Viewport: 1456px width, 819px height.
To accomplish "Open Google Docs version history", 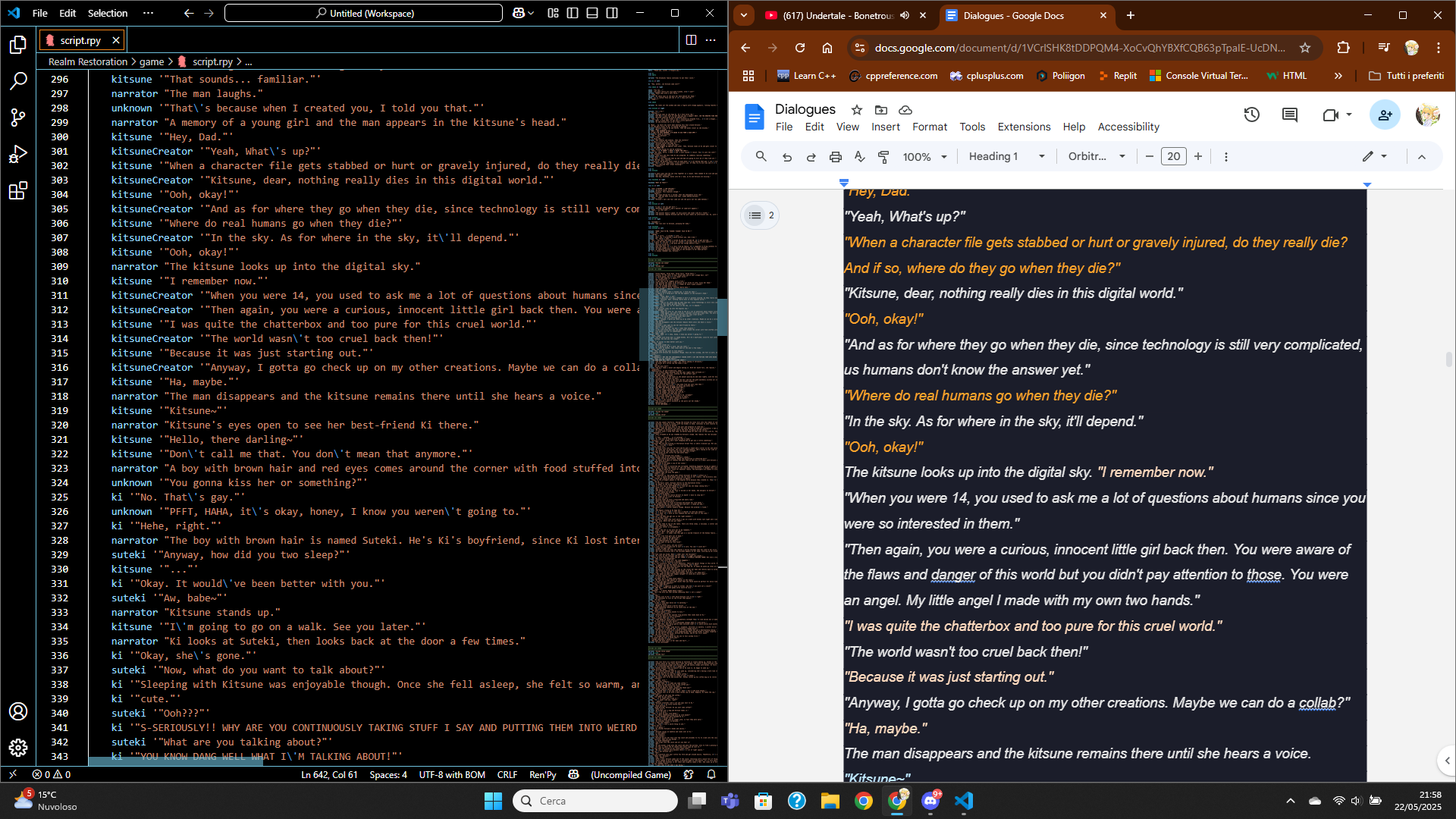I will tap(1251, 115).
